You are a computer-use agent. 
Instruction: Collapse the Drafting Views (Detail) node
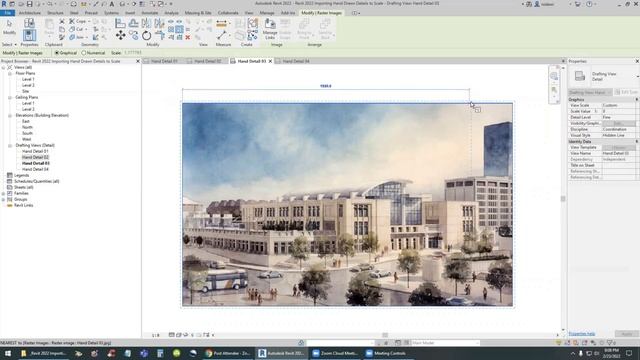pyautogui.click(x=10, y=145)
